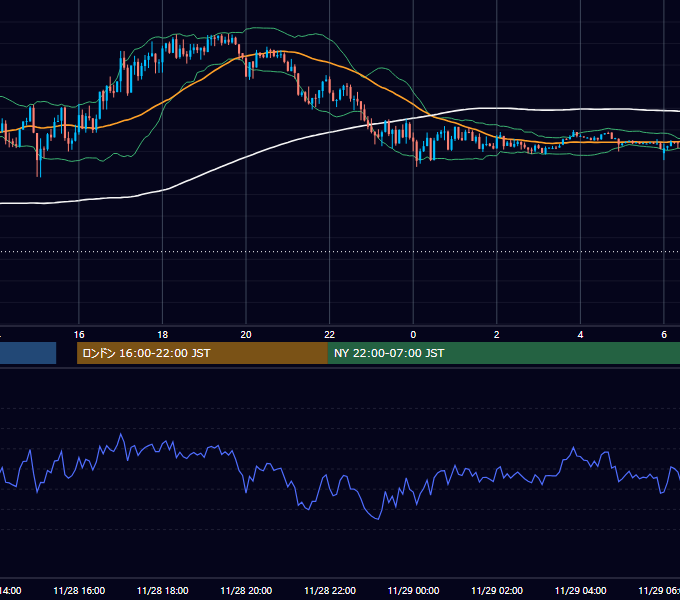This screenshot has height=600, width=680.
Task: Click the 16 hour label on price chart axis
Action: (x=79, y=335)
